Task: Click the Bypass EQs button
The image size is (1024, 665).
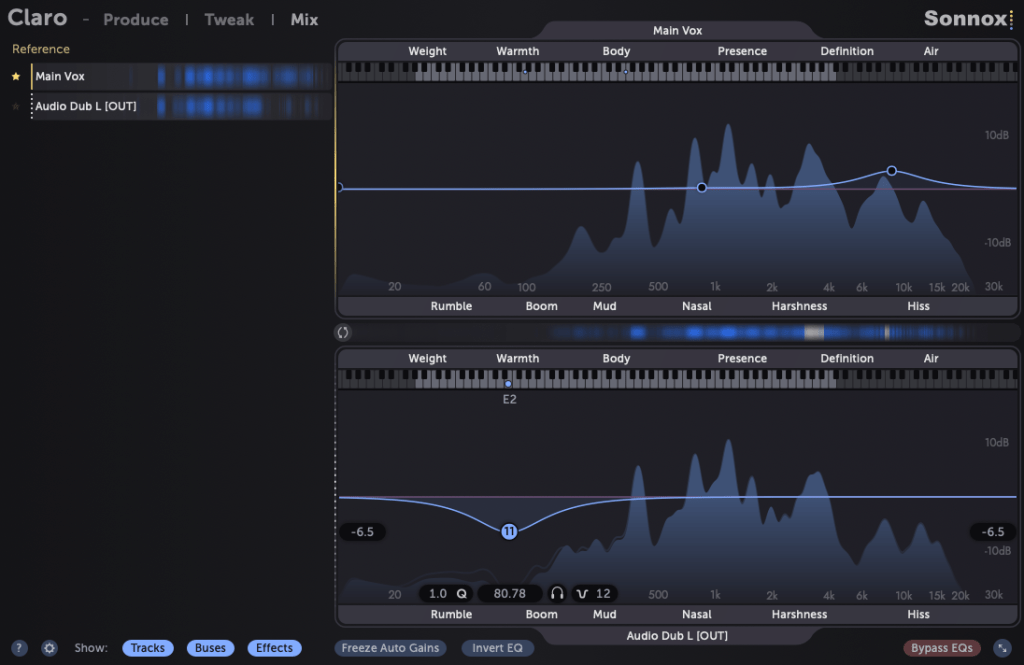Action: pos(941,648)
